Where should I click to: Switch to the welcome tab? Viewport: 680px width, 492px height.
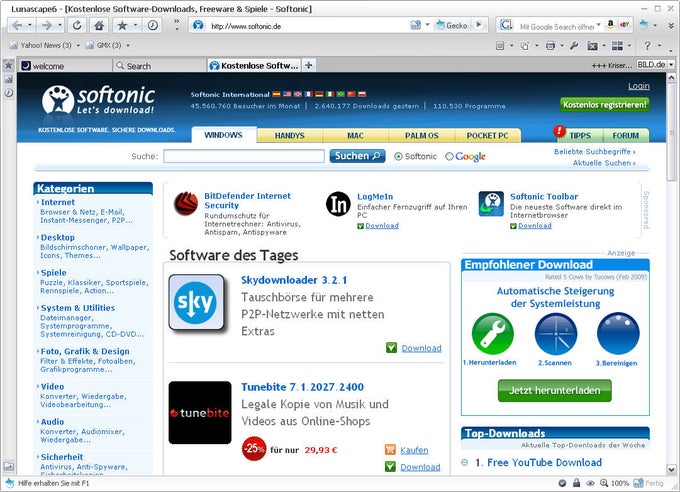pos(65,66)
